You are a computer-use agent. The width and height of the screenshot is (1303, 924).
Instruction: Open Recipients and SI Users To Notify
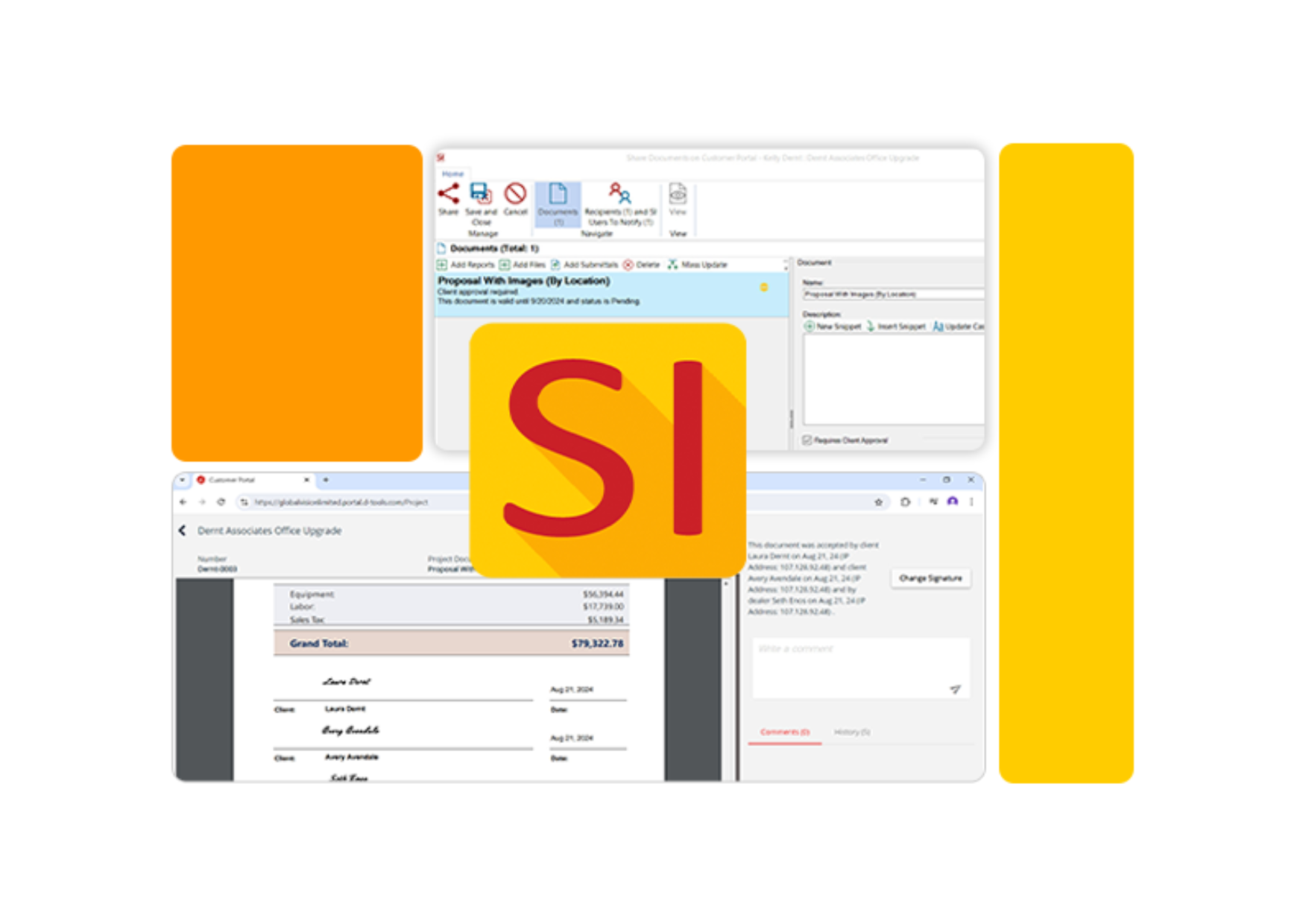[619, 195]
